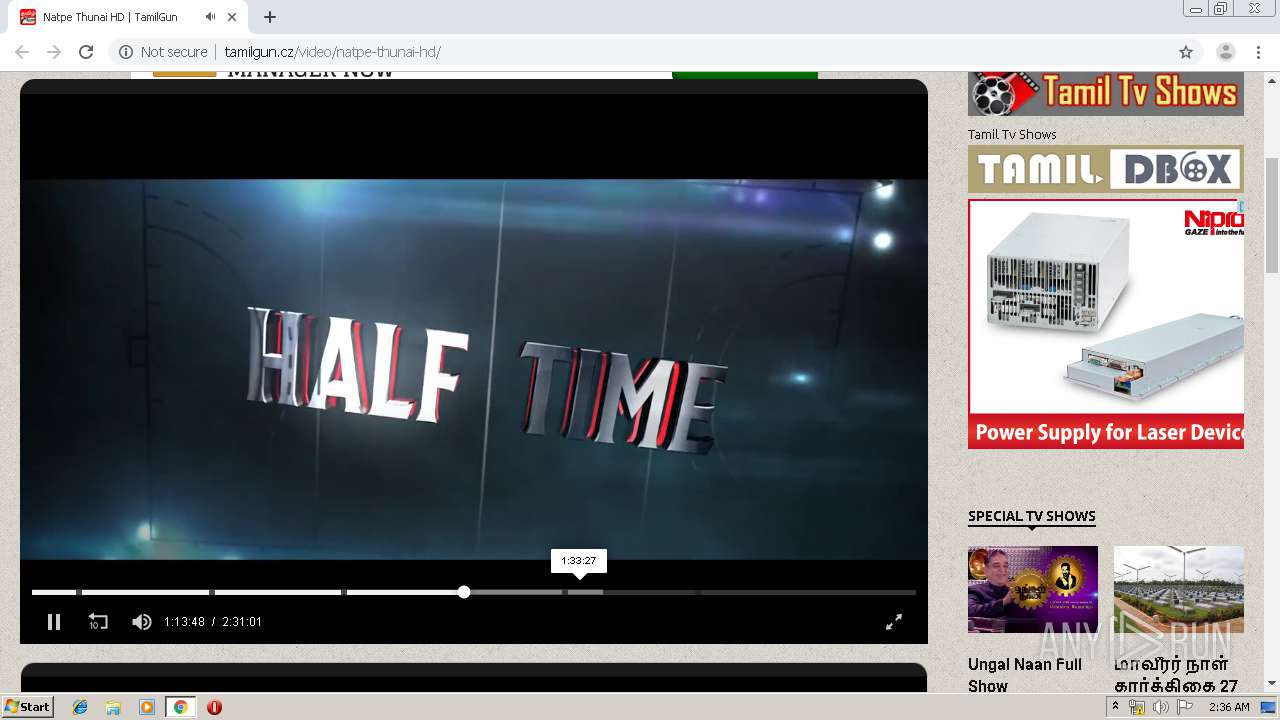The height and width of the screenshot is (720, 1280).
Task: Mute the video player volume
Action: [x=142, y=622]
